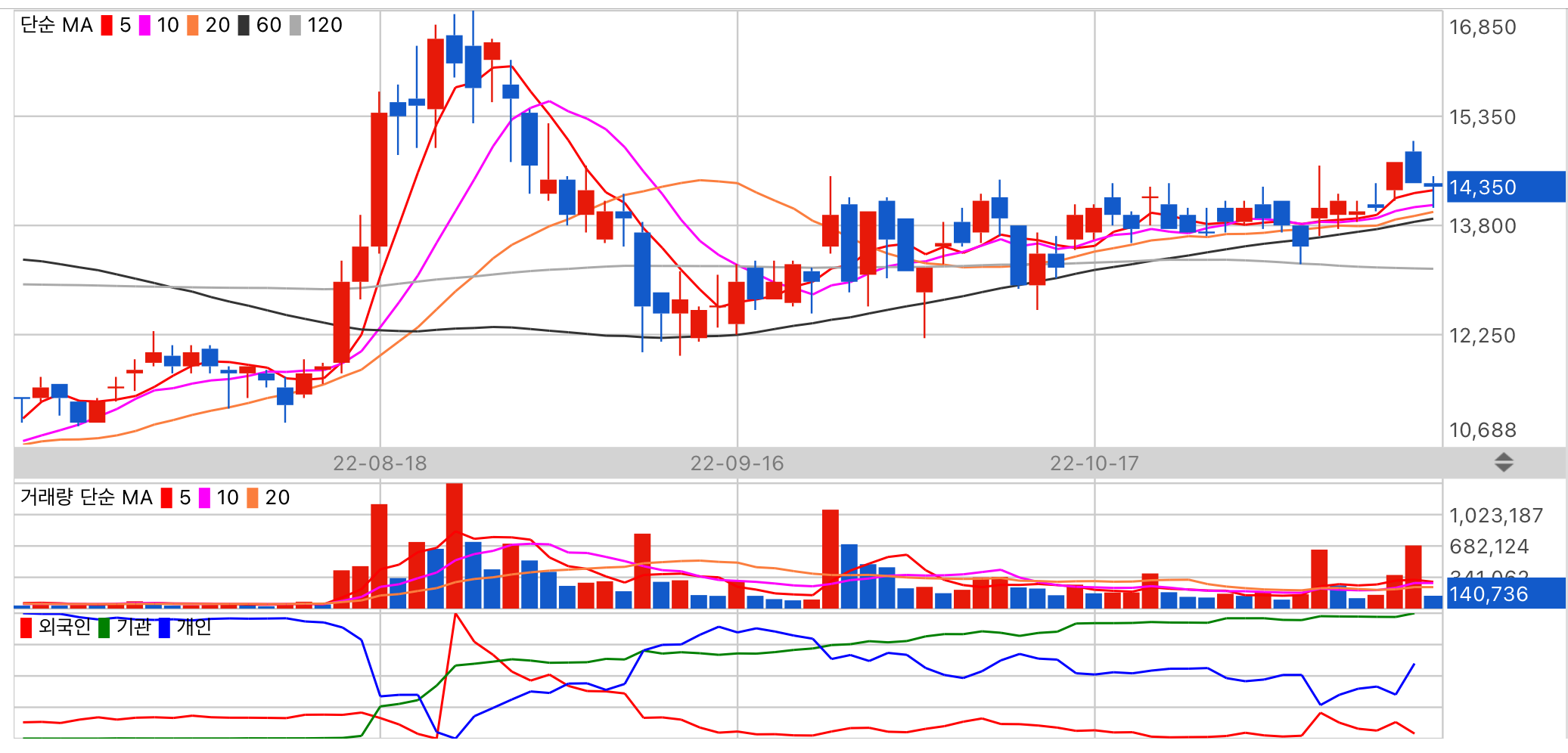Screen dimensions: 1568x753
Task: Click the 13,800 price axis label
Action: (1483, 226)
